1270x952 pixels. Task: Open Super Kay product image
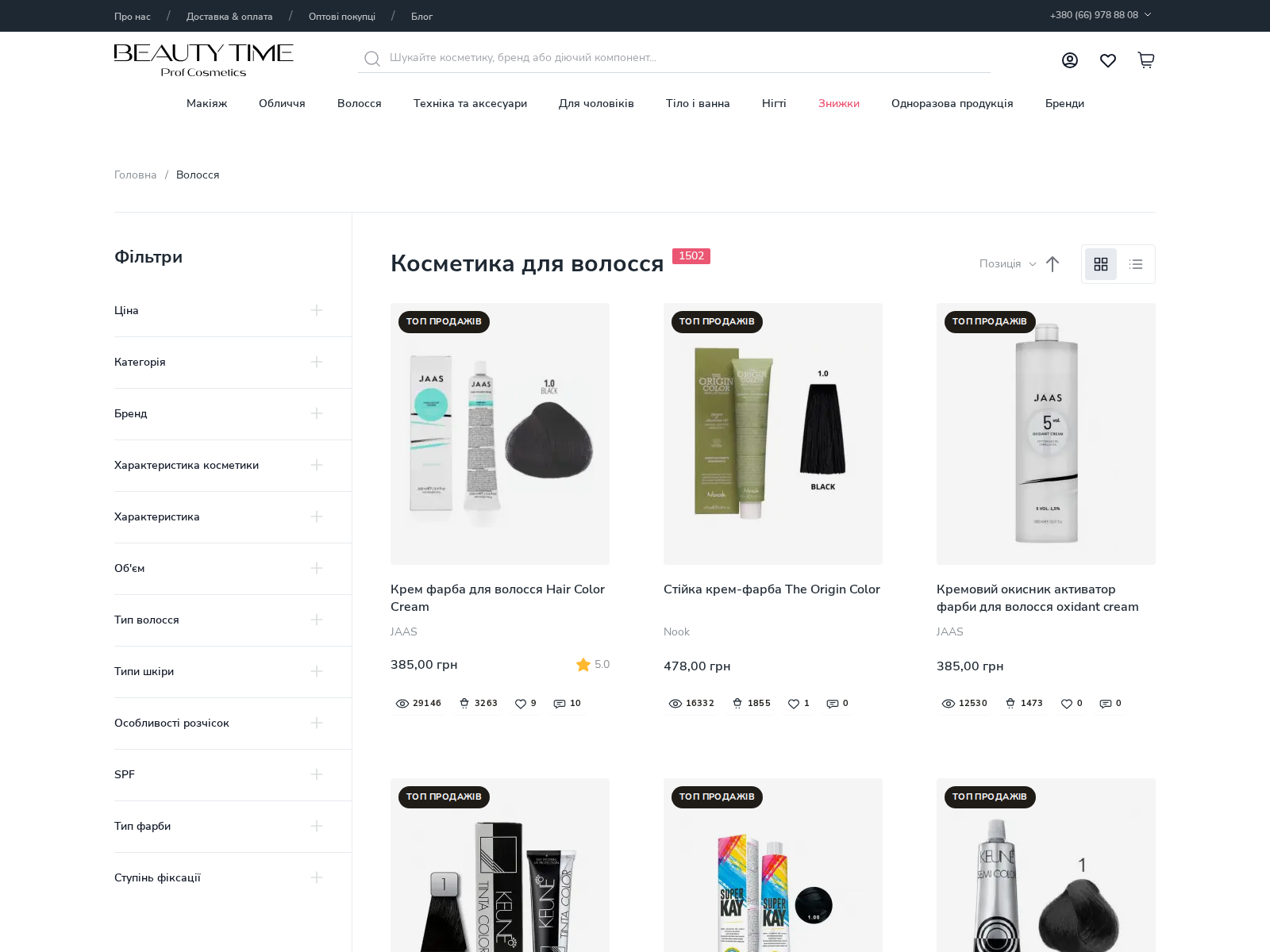pos(773,865)
